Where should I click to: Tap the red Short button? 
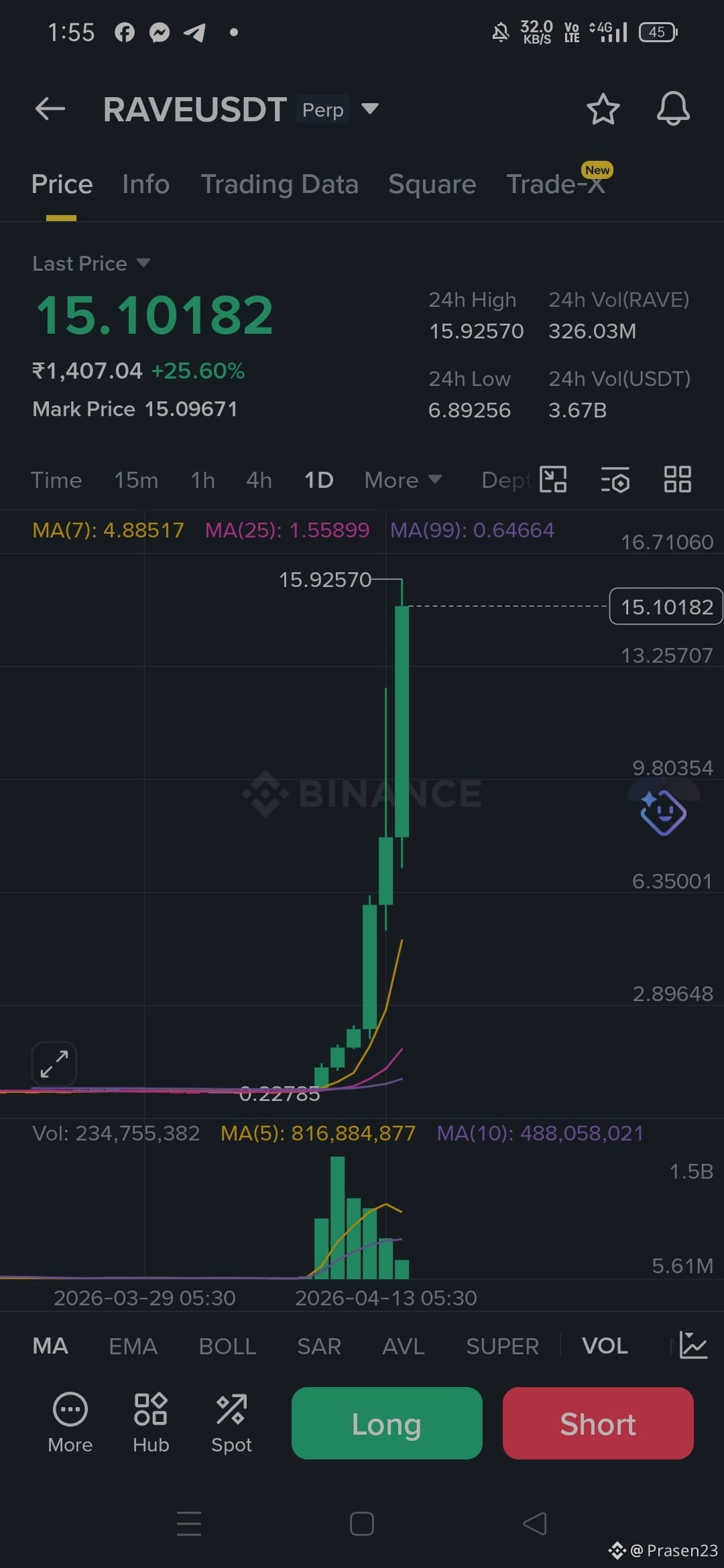point(598,1423)
